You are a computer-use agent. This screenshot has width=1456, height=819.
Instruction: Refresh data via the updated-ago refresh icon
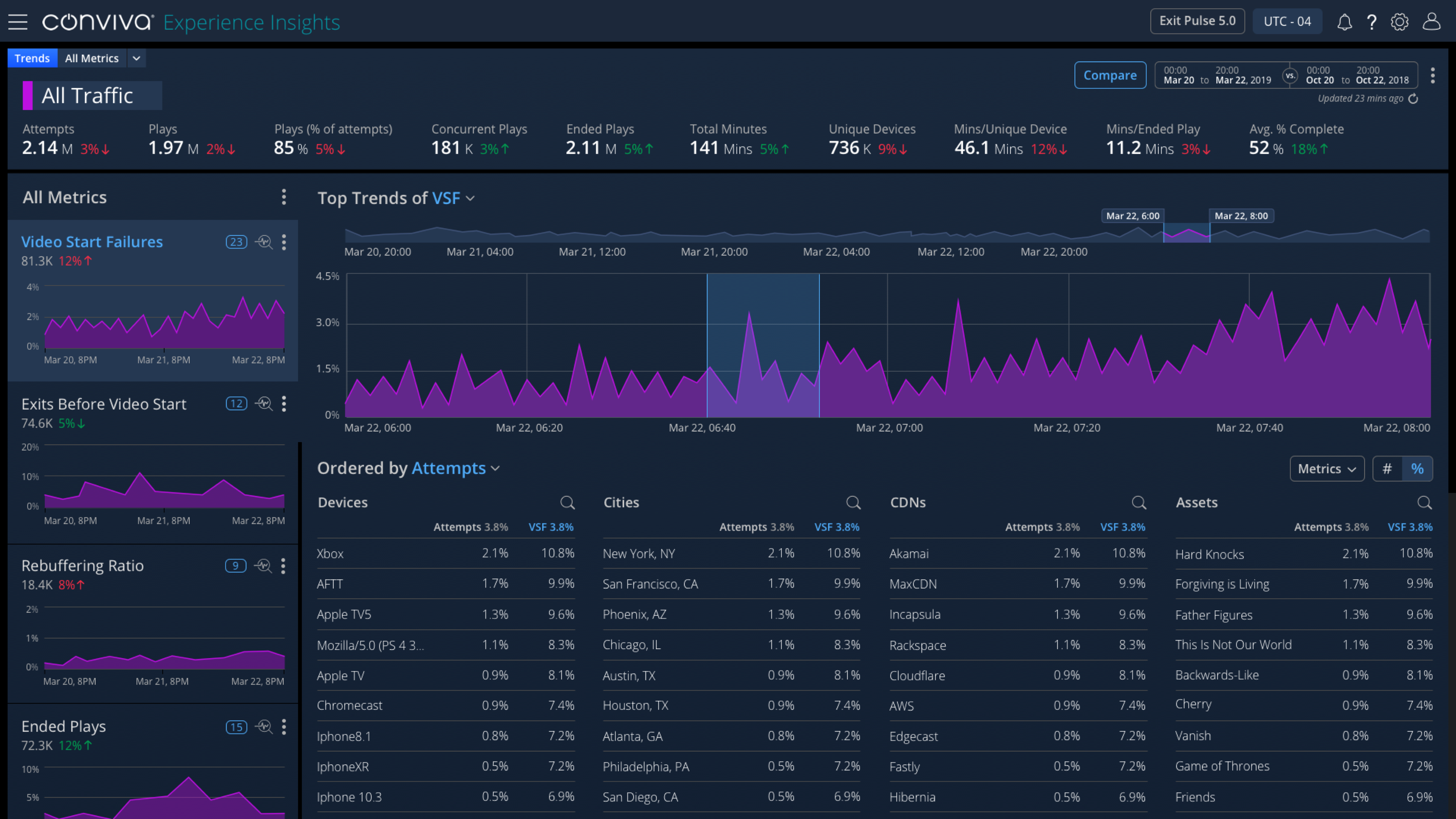click(1413, 99)
